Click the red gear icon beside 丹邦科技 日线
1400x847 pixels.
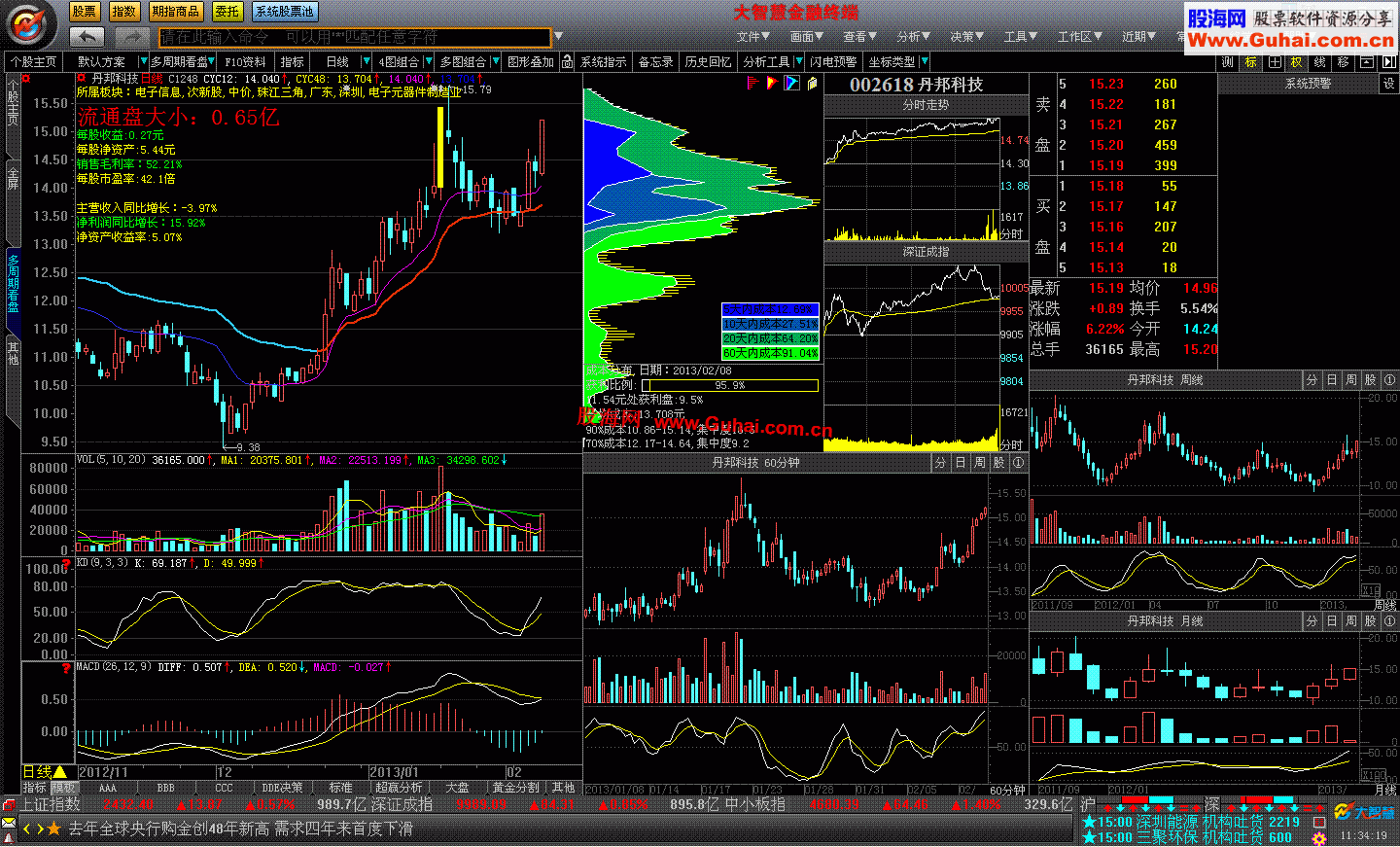point(83,78)
